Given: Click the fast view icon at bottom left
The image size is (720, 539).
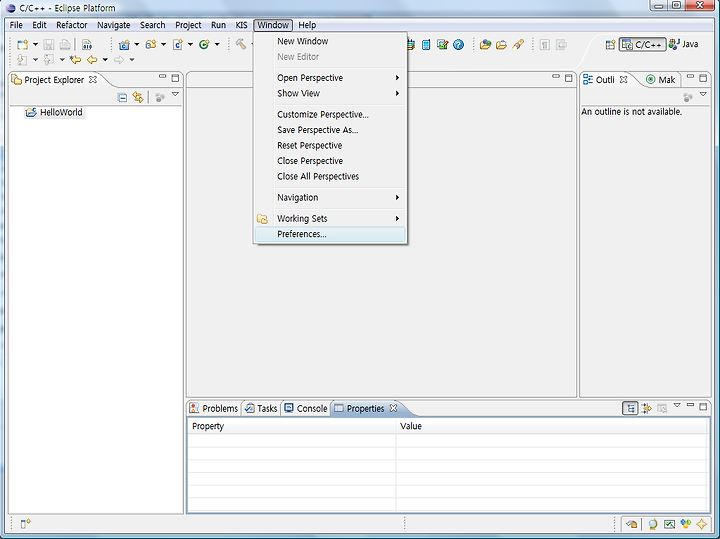Looking at the screenshot, I should [25, 523].
